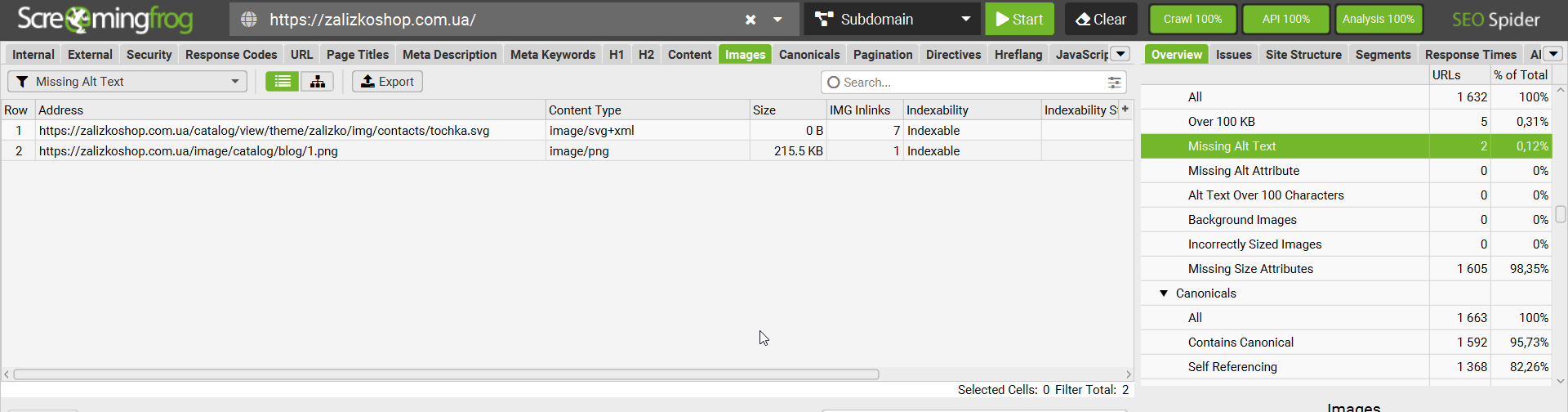Open the Site Structure tab
Image resolution: width=1568 pixels, height=412 pixels.
click(1303, 54)
